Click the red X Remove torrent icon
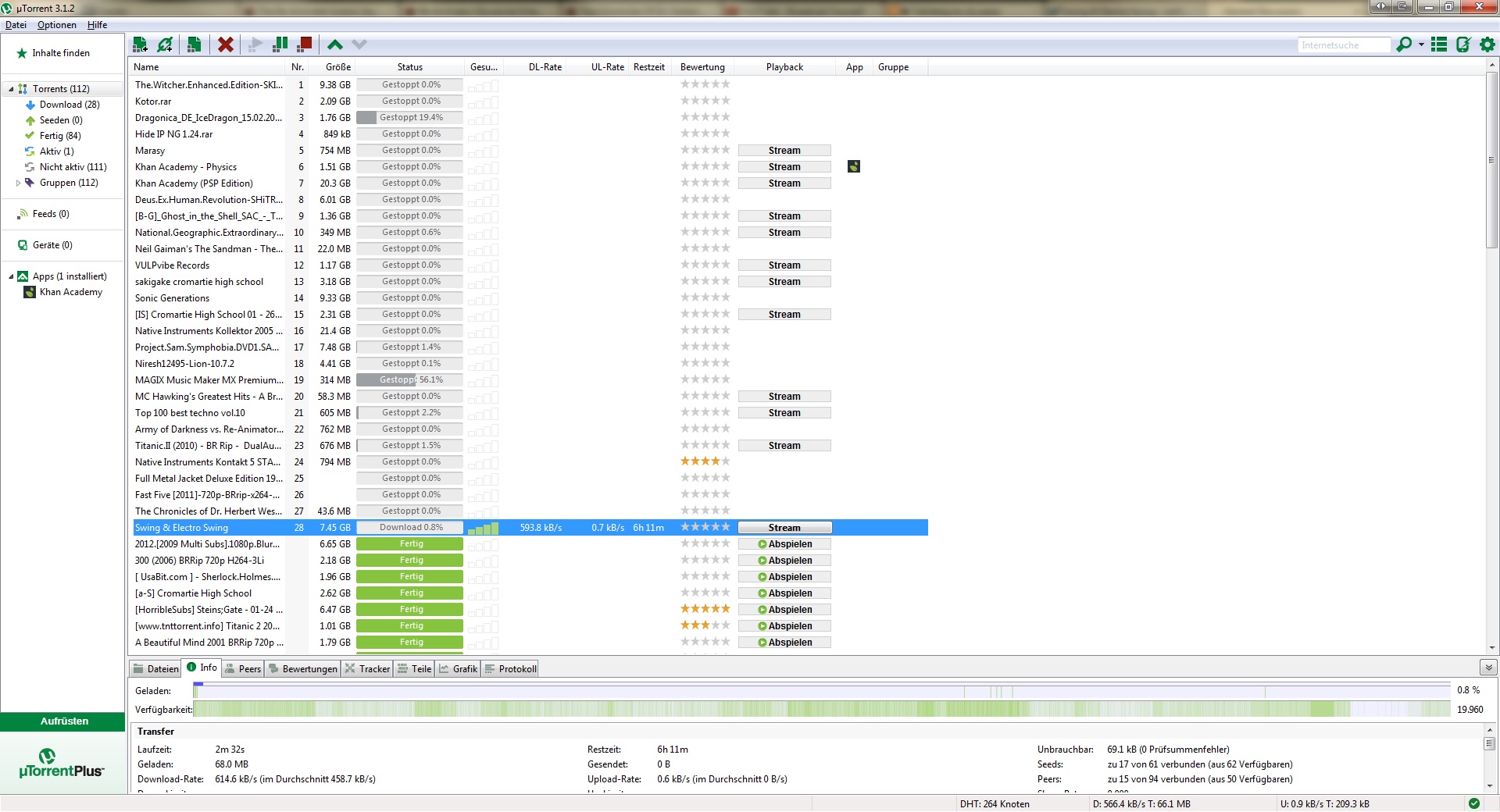Image resolution: width=1500 pixels, height=812 pixels. click(x=226, y=45)
